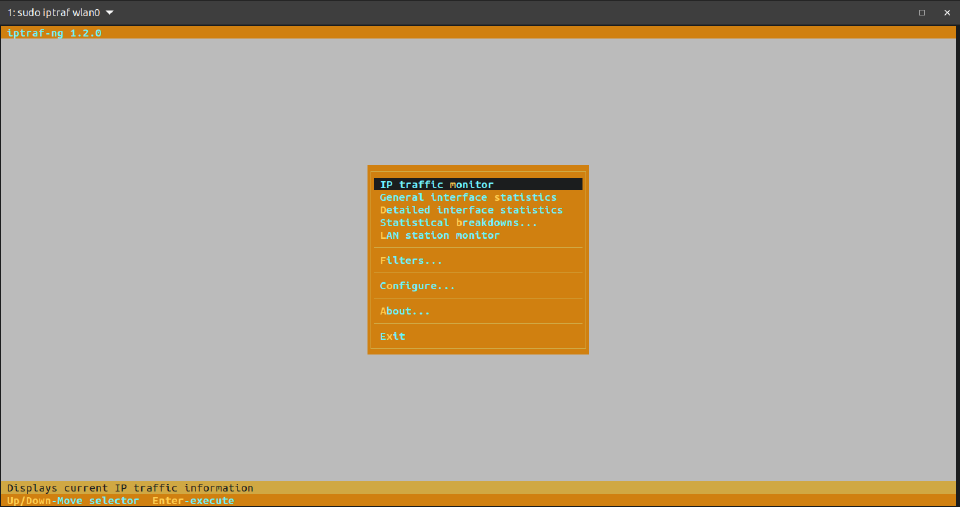960x507 pixels.
Task: Click Exit in the iptraf menu
Action: click(392, 337)
